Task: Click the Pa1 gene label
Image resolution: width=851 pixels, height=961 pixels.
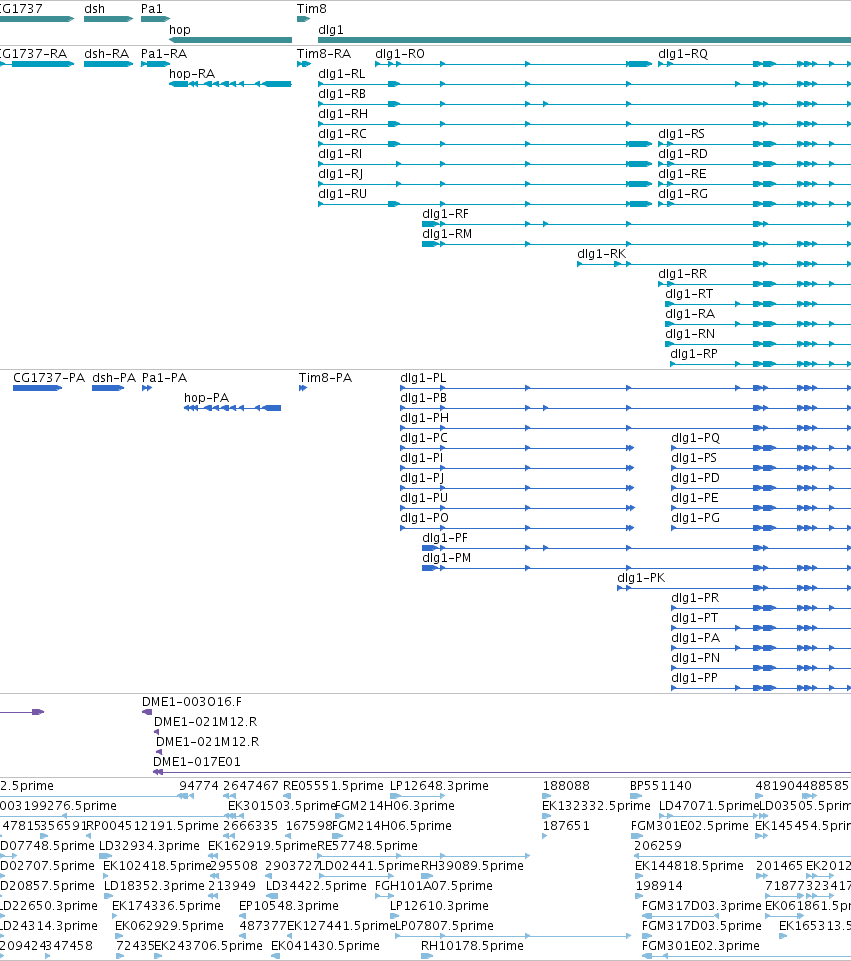Action: click(151, 9)
